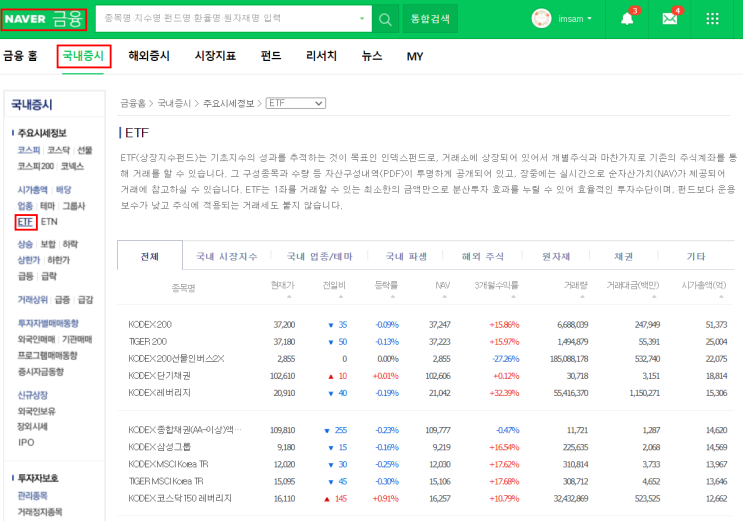The width and height of the screenshot is (743, 521).
Task: Click the NAVER 금융 logo
Action: [x=44, y=19]
